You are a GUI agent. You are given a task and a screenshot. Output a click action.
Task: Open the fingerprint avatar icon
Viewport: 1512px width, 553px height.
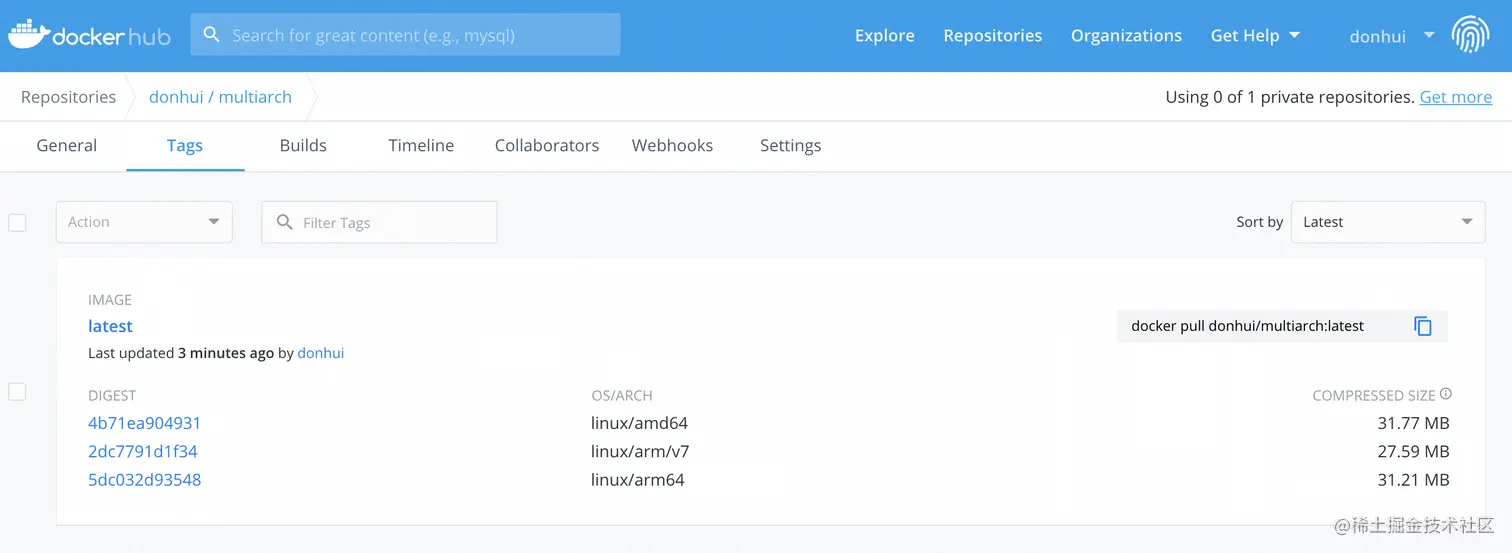pos(1470,35)
